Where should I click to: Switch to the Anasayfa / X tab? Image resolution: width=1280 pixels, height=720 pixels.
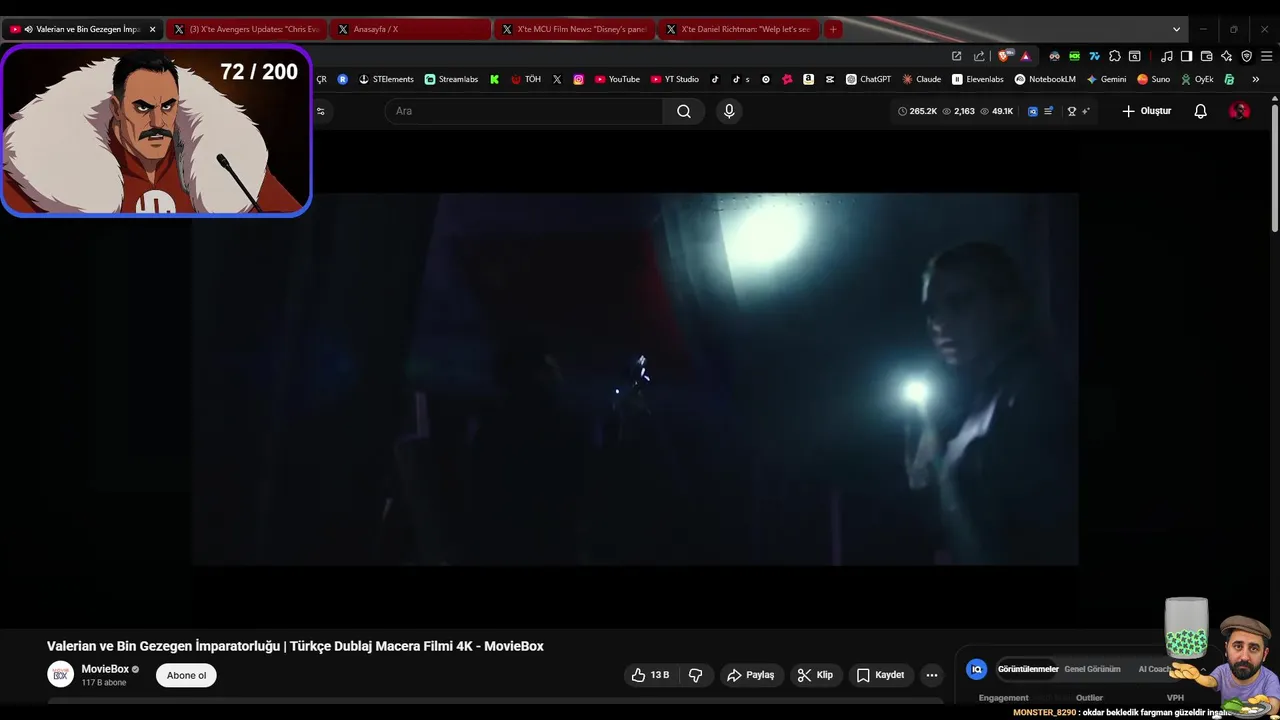(411, 29)
